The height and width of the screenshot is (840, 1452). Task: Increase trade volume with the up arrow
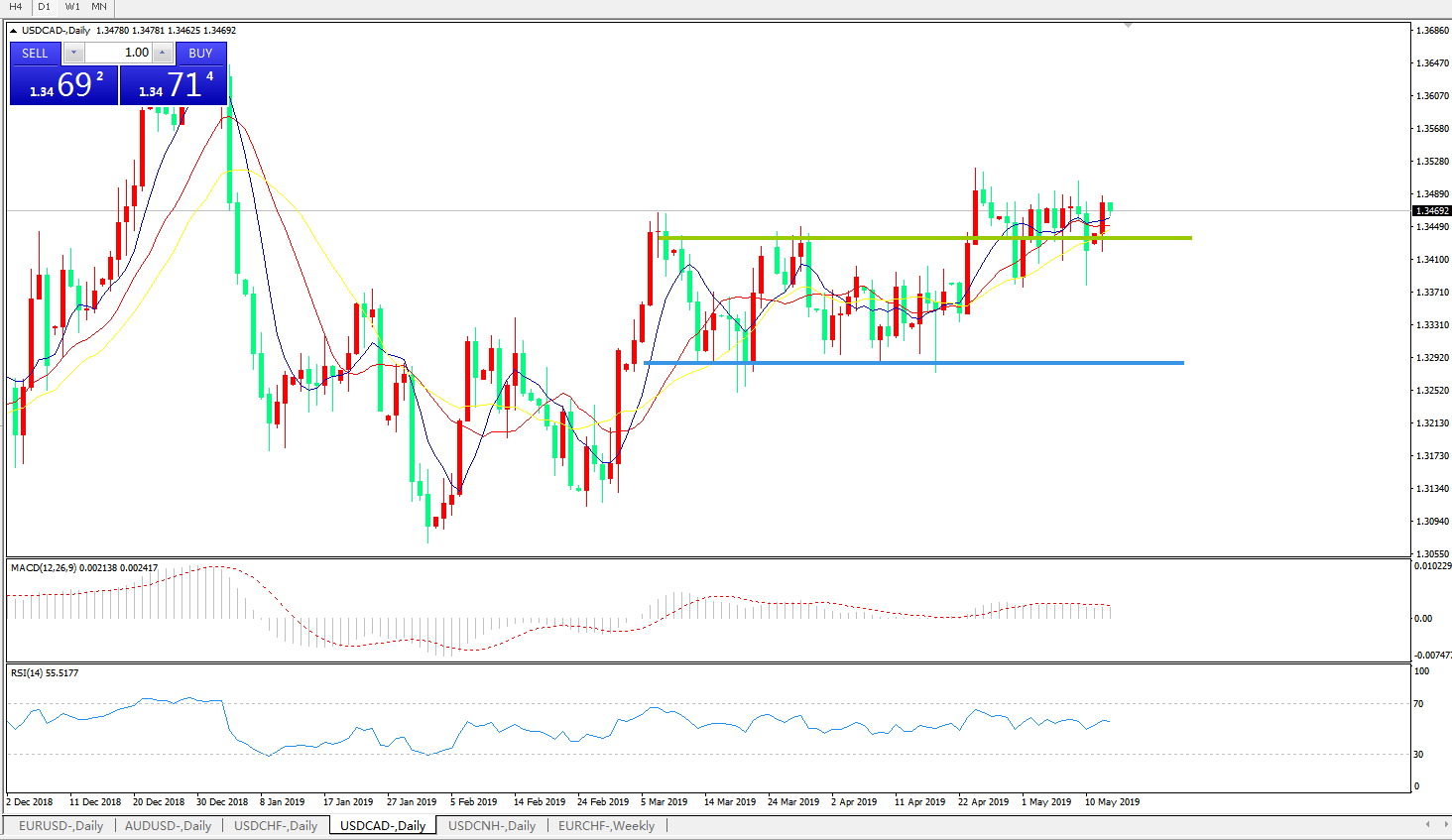tap(163, 53)
